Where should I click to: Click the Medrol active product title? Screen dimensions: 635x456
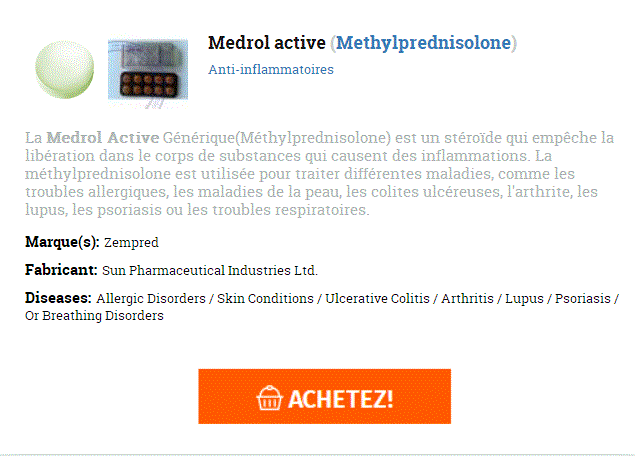pos(267,43)
